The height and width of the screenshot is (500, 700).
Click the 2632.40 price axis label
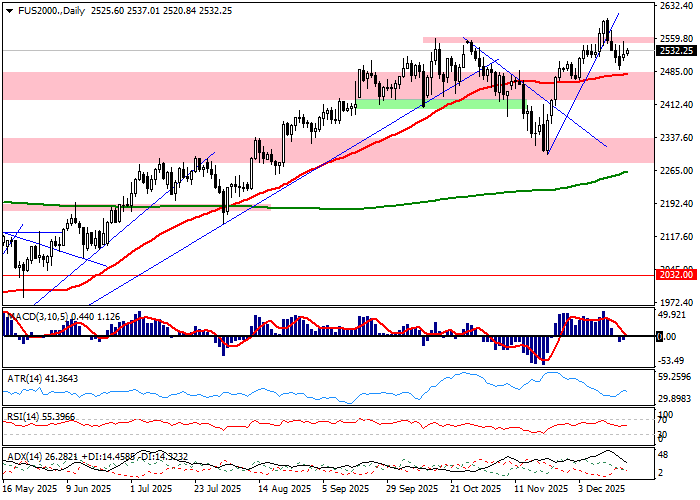(x=676, y=6)
